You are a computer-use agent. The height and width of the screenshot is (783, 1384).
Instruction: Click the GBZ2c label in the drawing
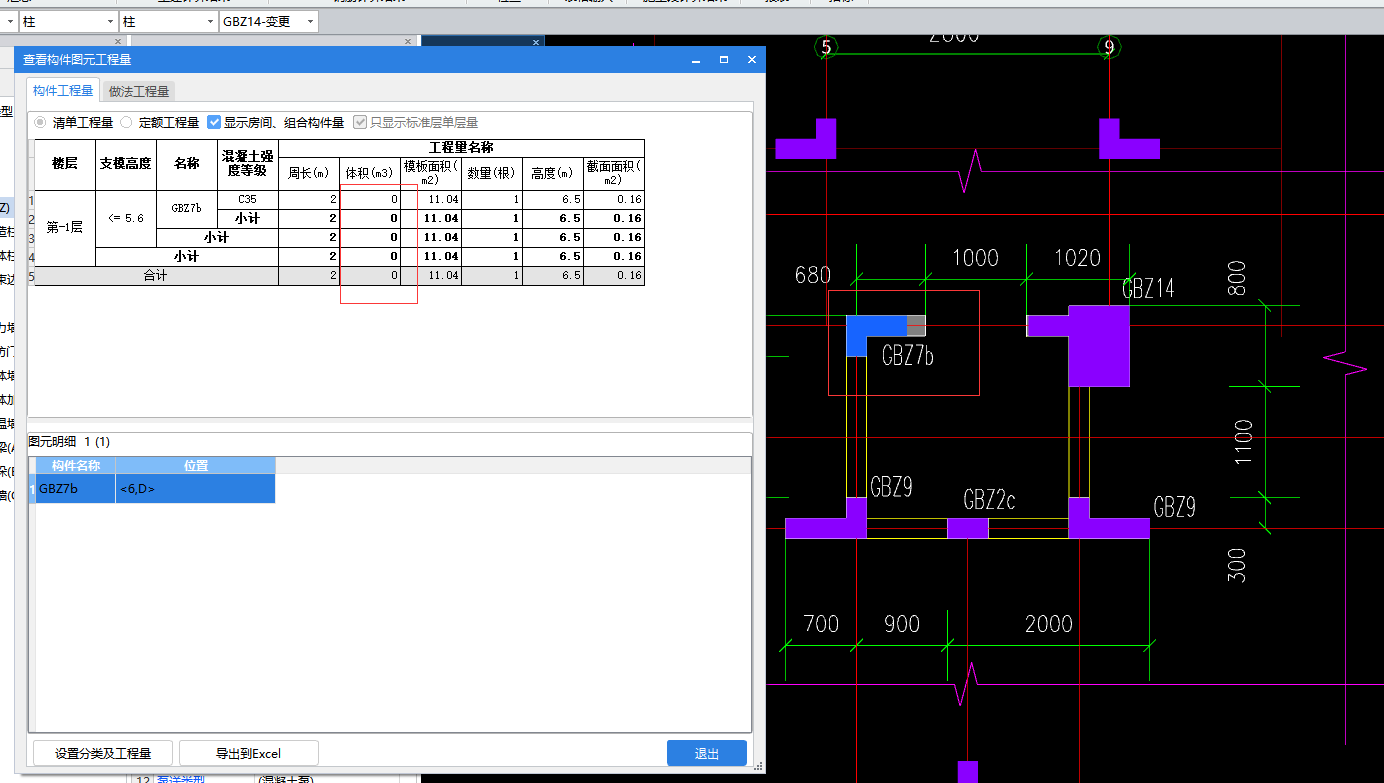tap(989, 500)
